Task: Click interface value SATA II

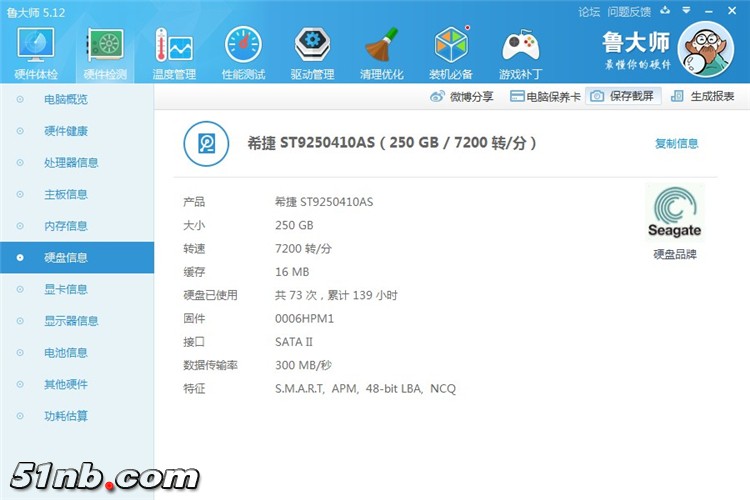Action: [x=294, y=342]
